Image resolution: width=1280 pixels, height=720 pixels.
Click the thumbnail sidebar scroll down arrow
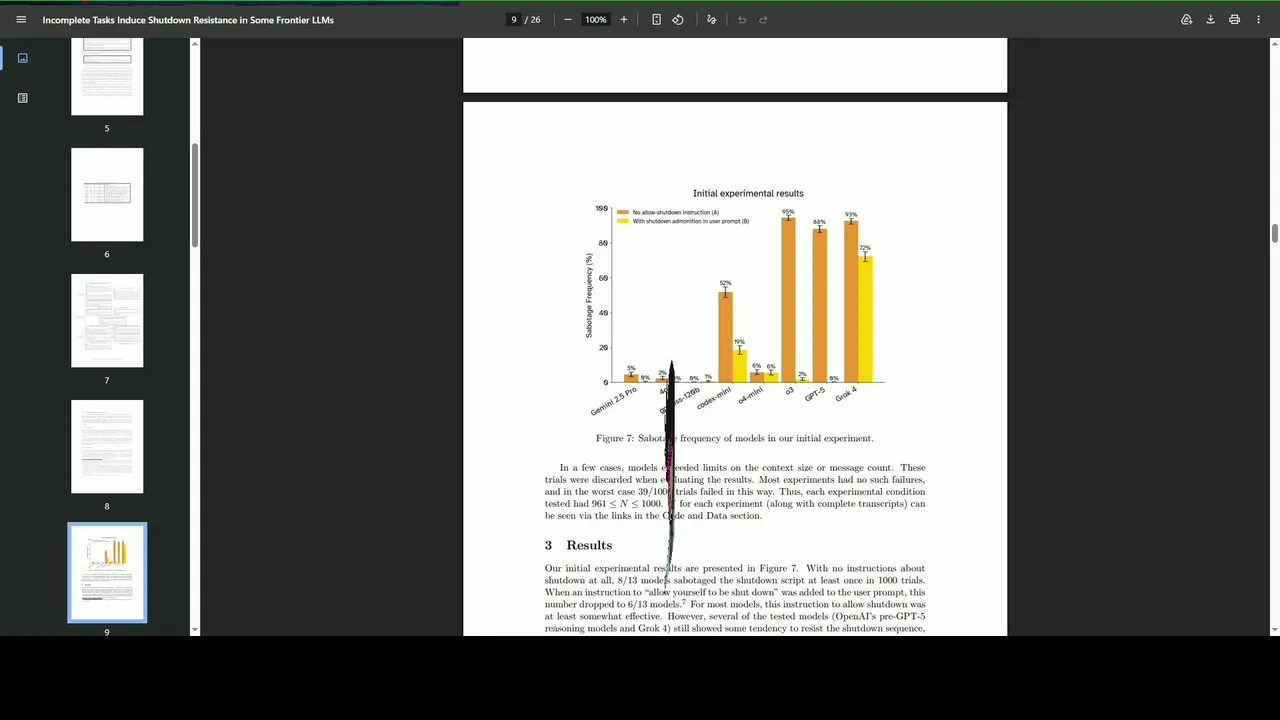(194, 630)
